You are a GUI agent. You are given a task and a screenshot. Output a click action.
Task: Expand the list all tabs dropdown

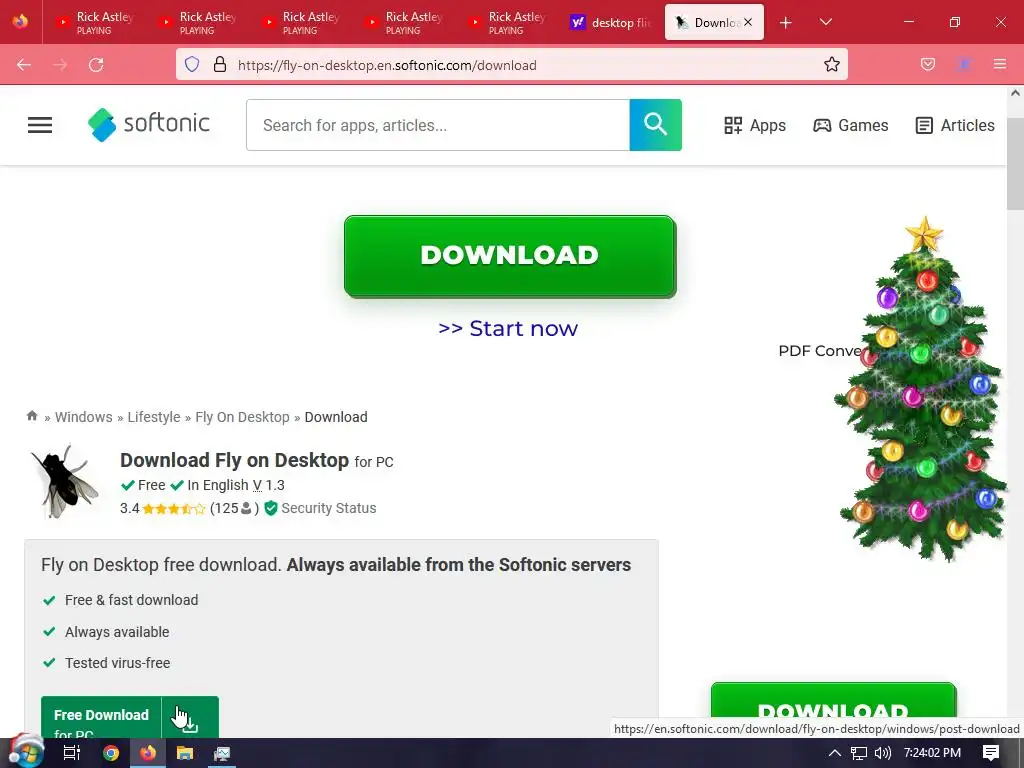825,23
